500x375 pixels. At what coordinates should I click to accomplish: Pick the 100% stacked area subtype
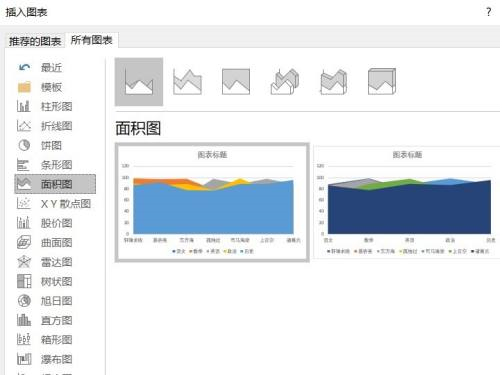click(236, 82)
